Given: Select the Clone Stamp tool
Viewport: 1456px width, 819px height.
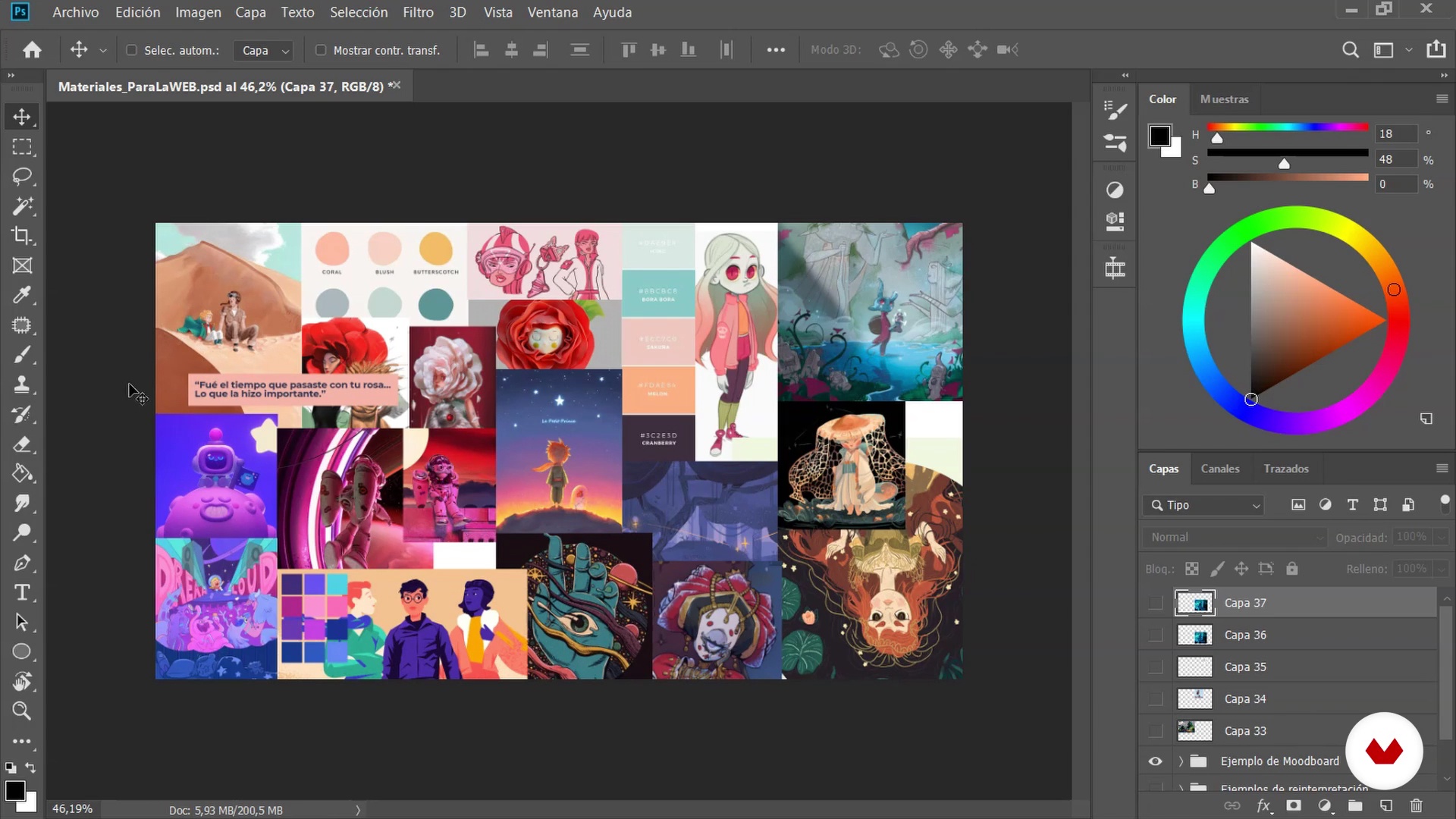Looking at the screenshot, I should tap(22, 384).
